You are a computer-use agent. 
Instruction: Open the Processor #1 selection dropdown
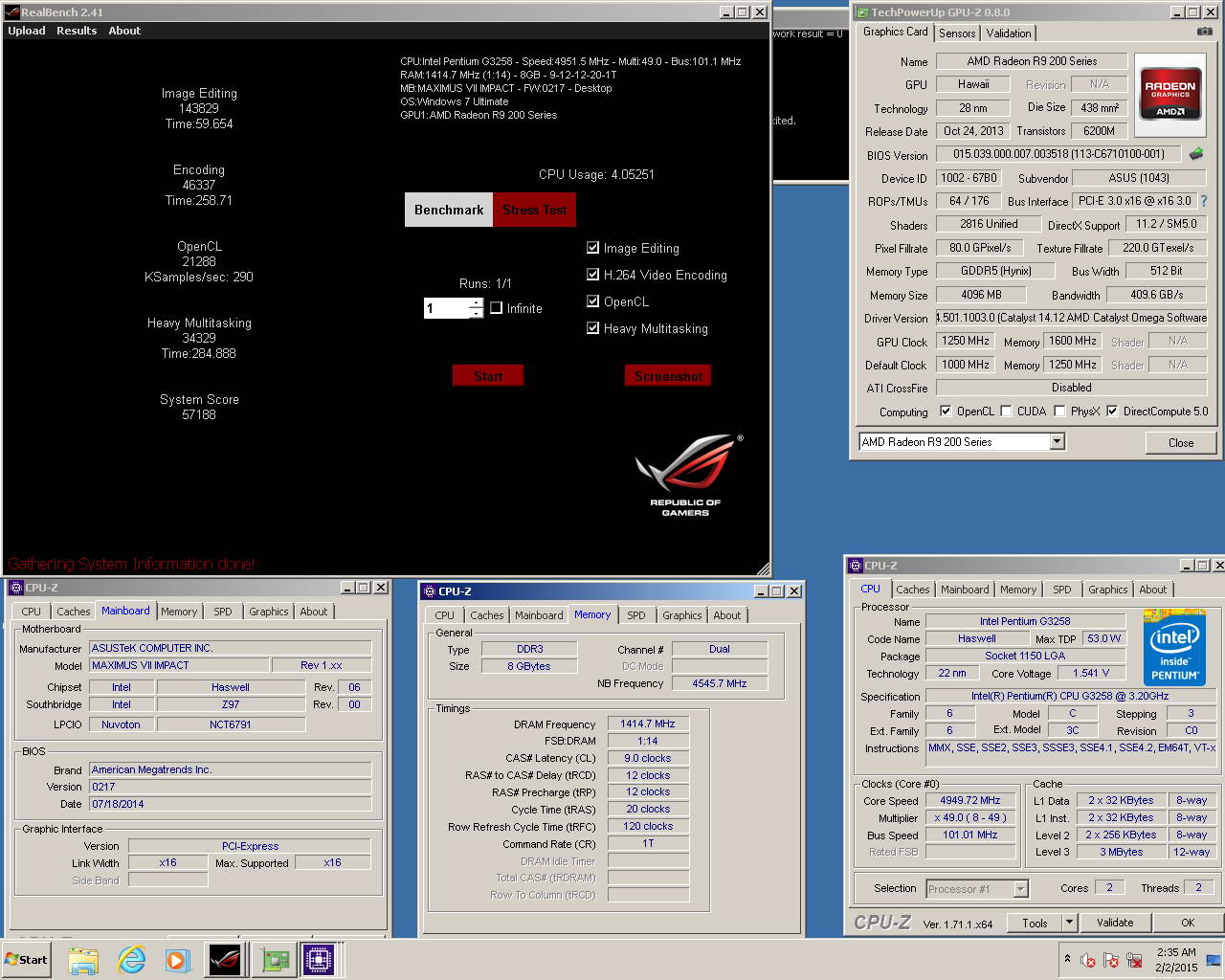(1020, 889)
